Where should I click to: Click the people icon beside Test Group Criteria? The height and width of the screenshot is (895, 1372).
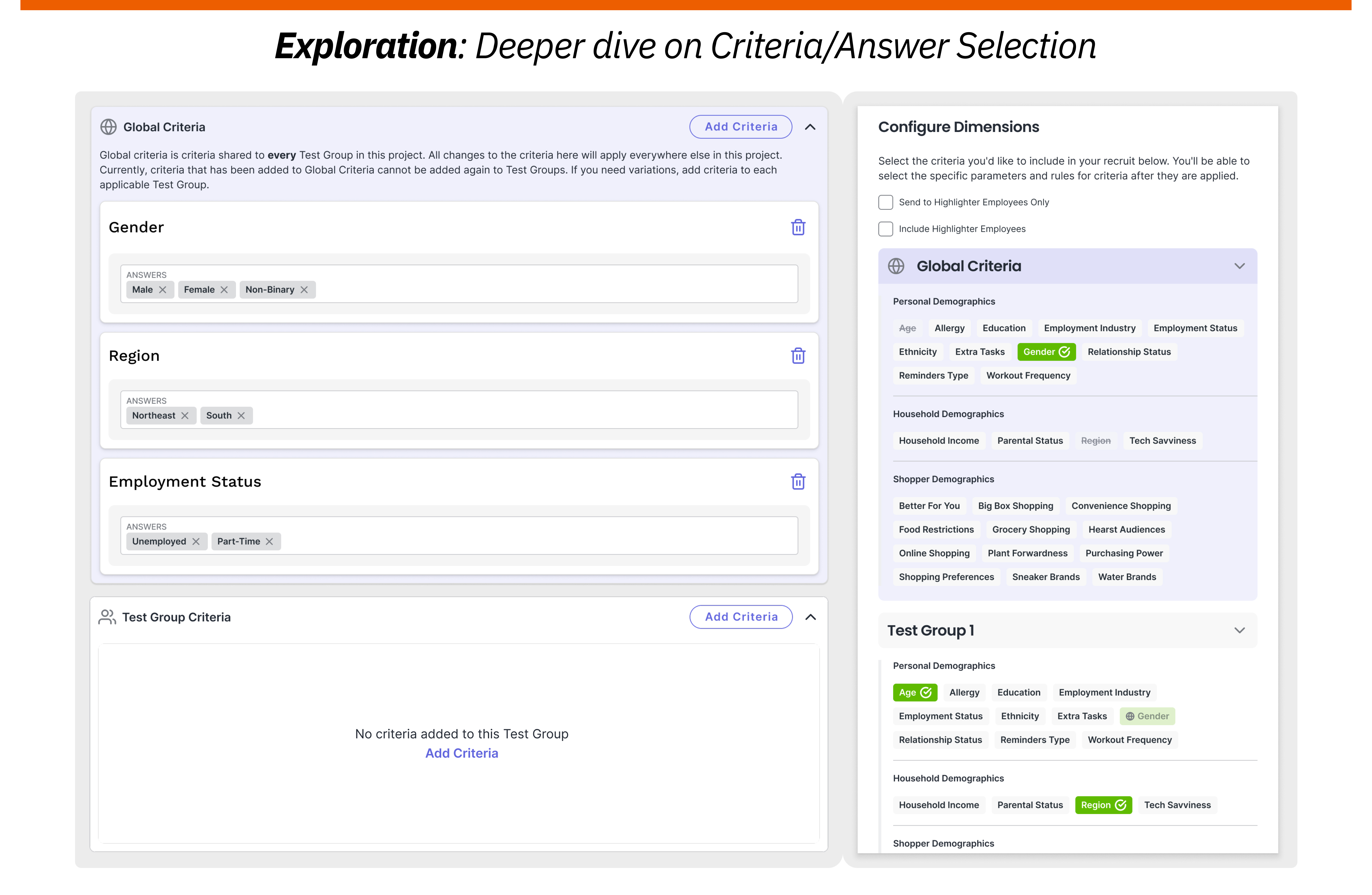coord(107,617)
